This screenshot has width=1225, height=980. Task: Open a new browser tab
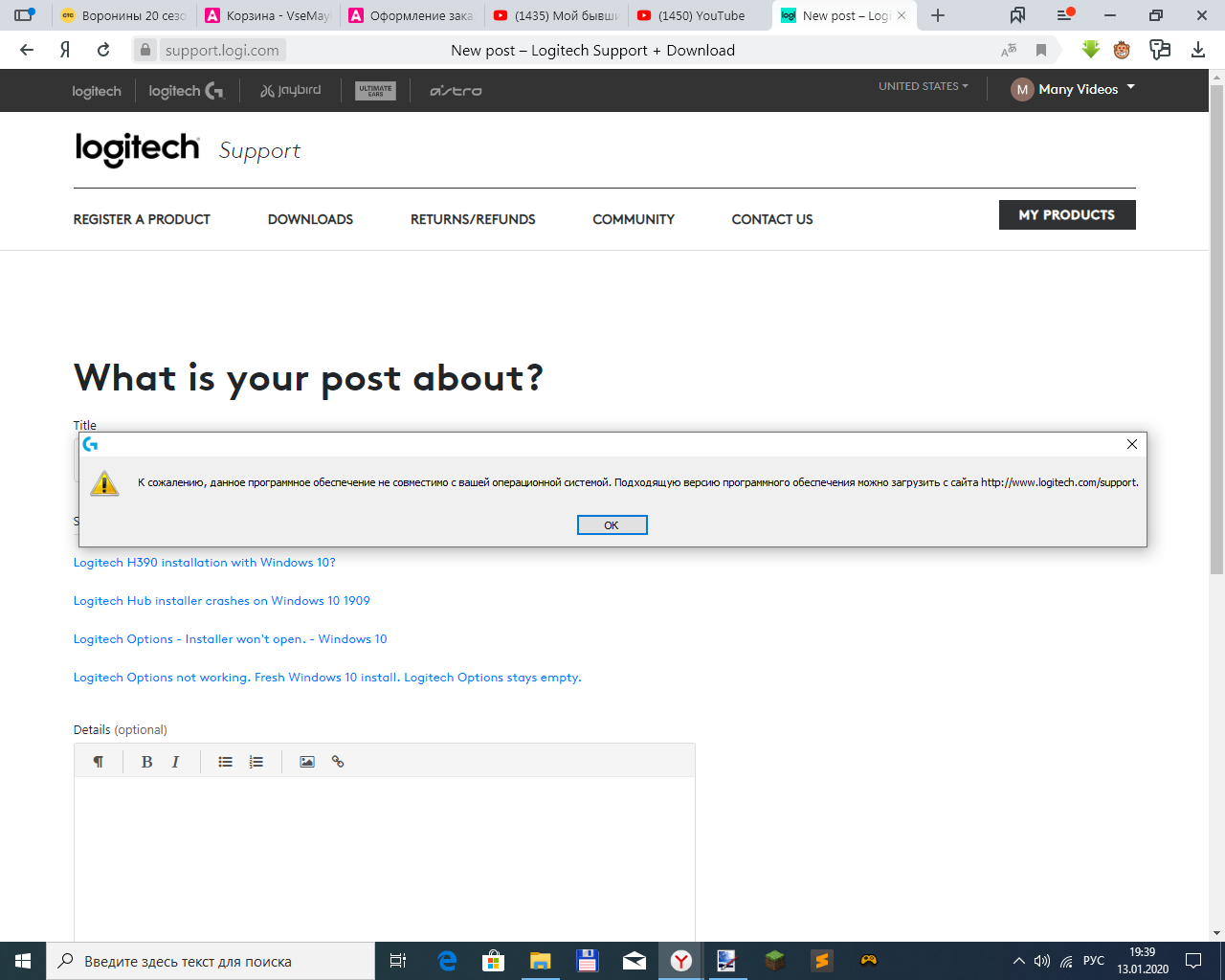click(x=938, y=15)
